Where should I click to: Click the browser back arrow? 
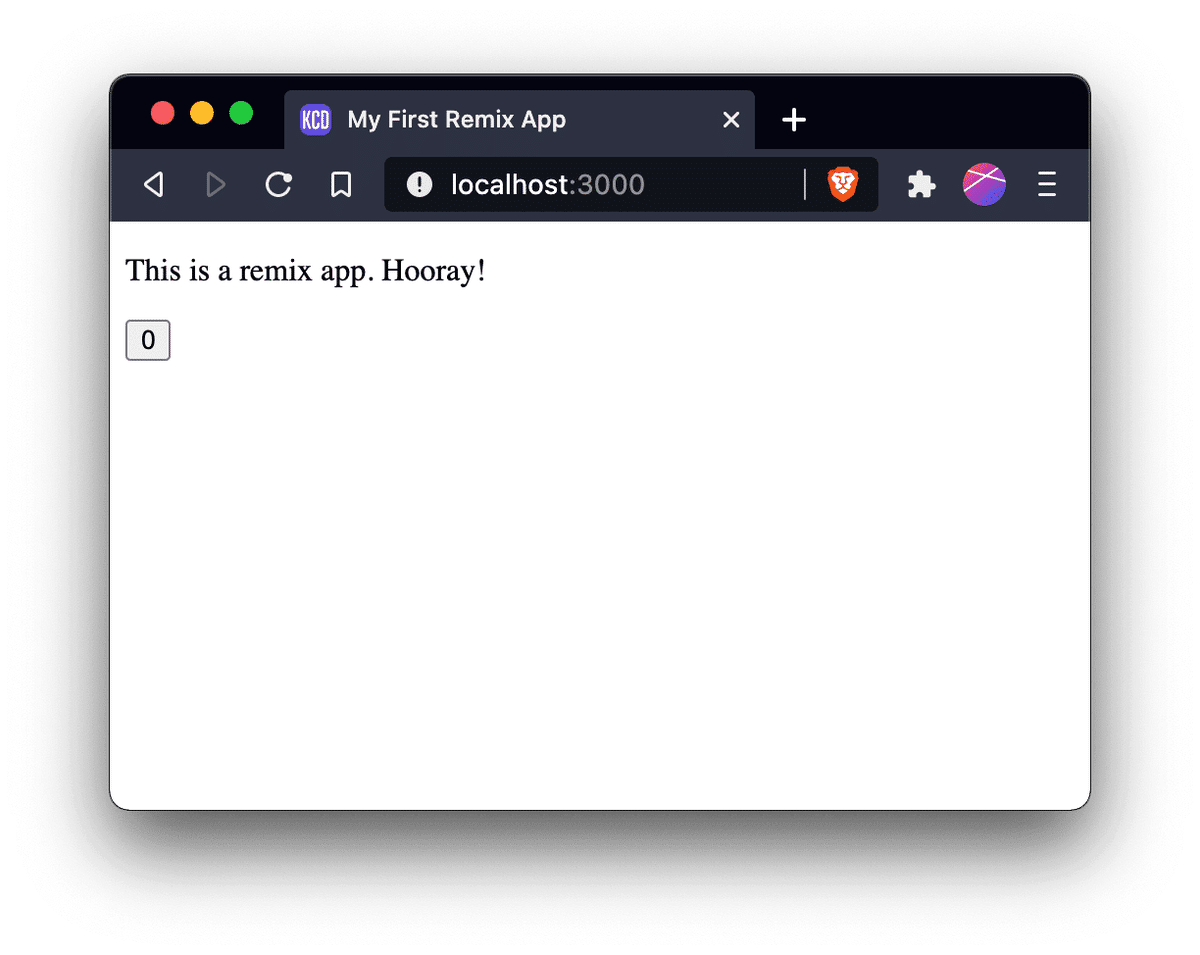(x=153, y=184)
